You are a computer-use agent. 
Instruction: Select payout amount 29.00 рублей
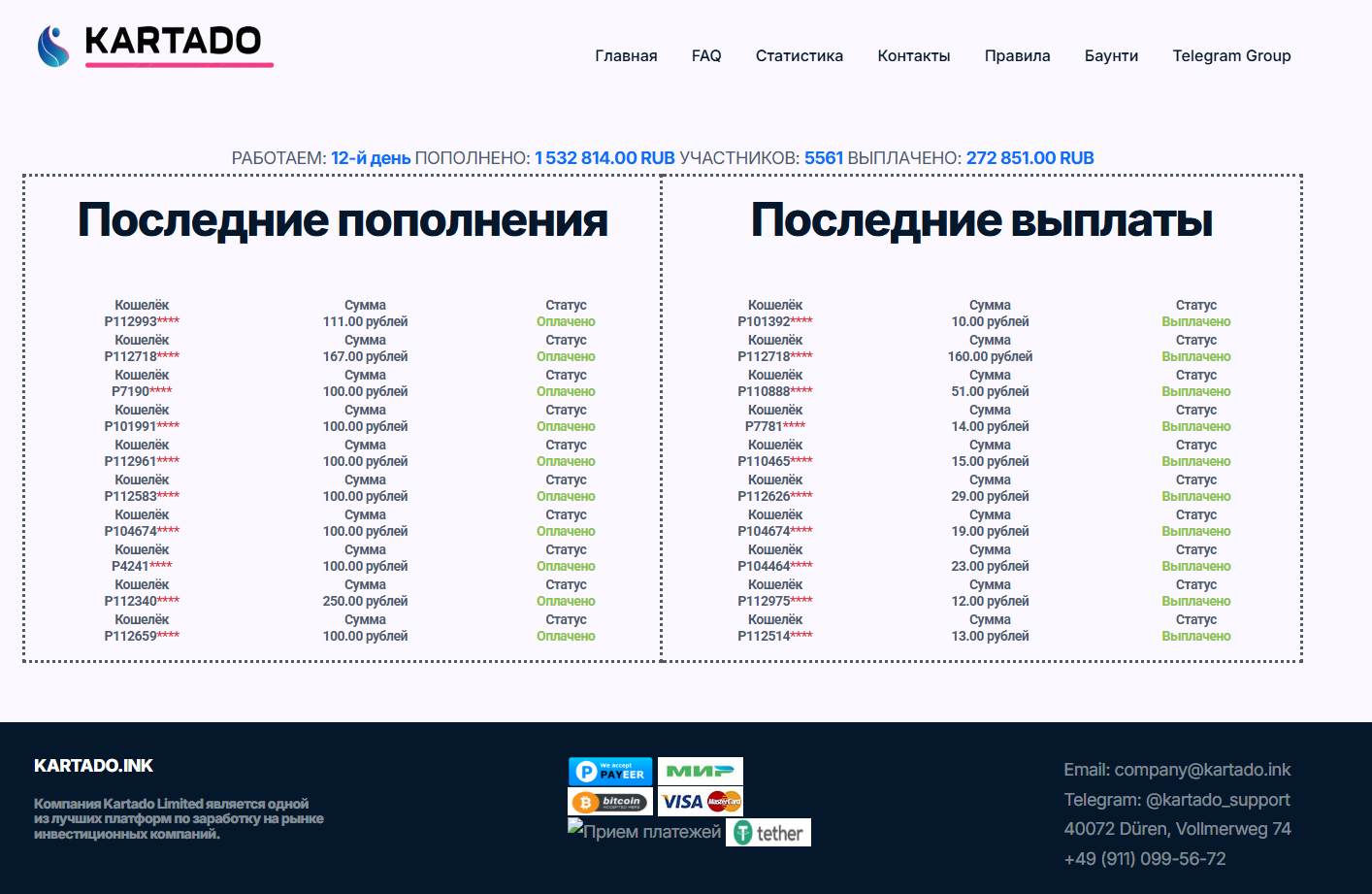click(990, 496)
